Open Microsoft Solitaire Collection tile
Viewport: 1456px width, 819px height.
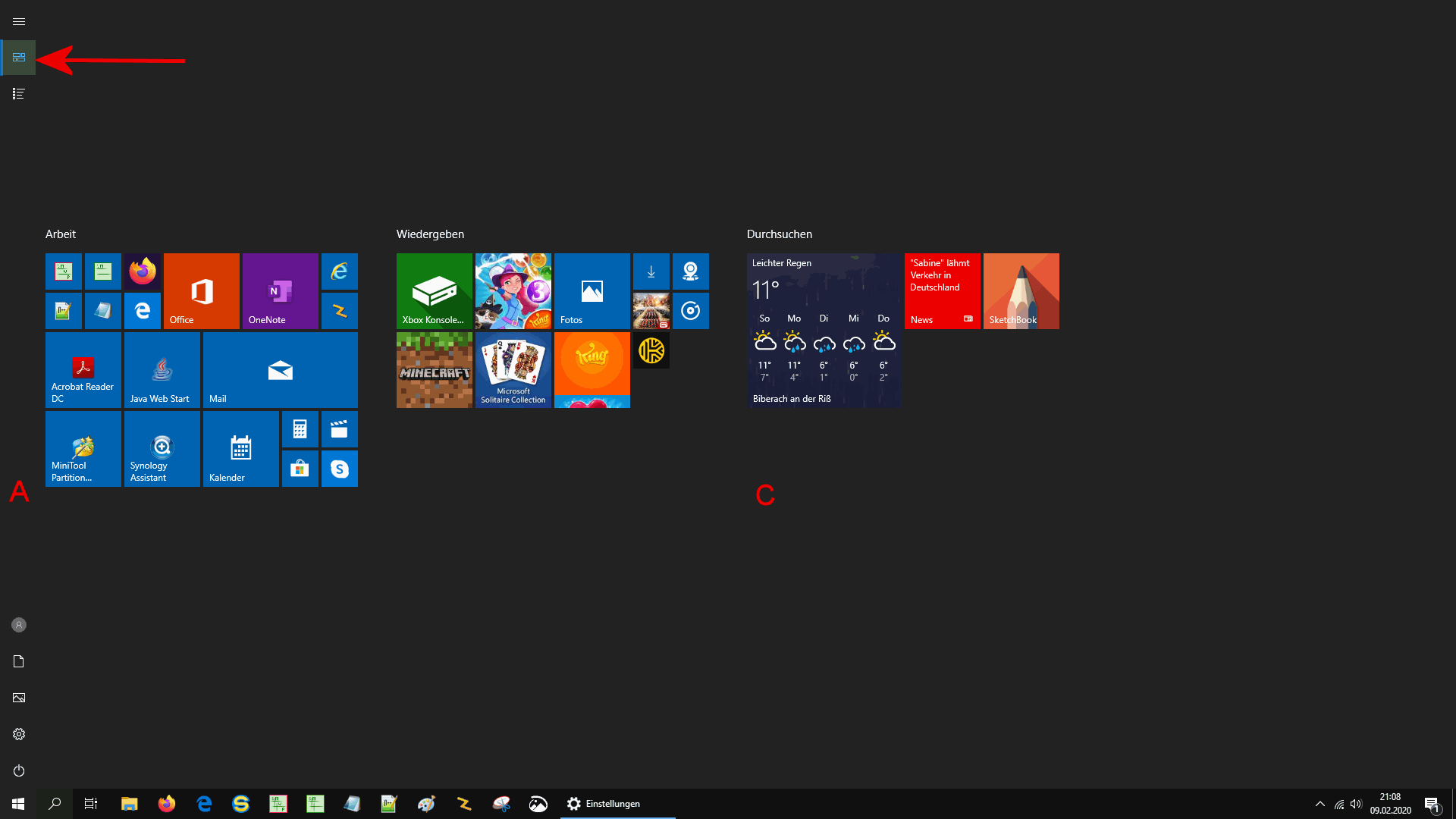(513, 370)
